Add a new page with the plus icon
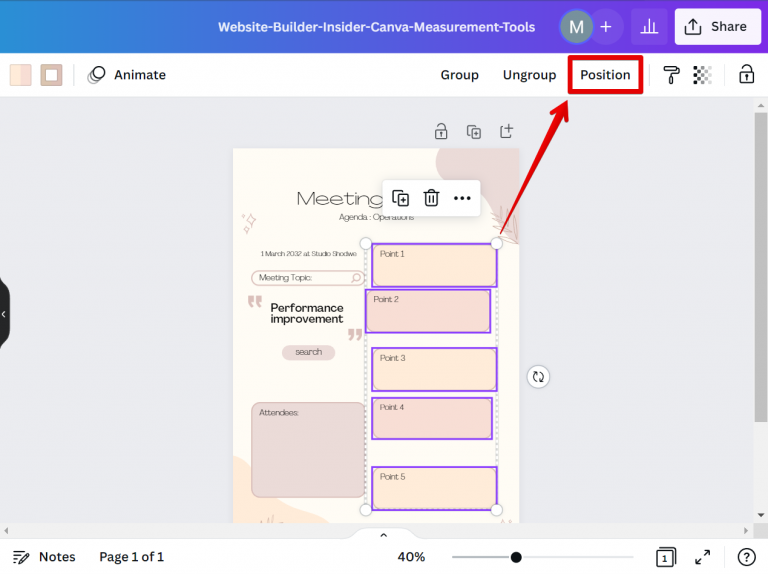Screen dimensions: 768x574 coord(506,131)
